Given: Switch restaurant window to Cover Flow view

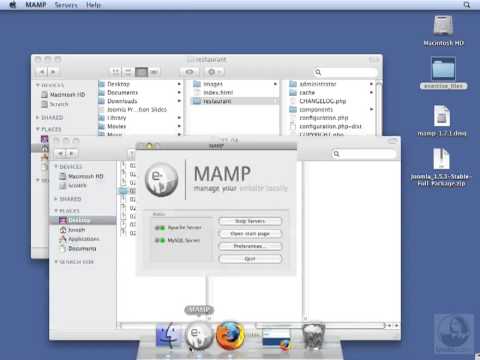Looking at the screenshot, I should [x=154, y=72].
